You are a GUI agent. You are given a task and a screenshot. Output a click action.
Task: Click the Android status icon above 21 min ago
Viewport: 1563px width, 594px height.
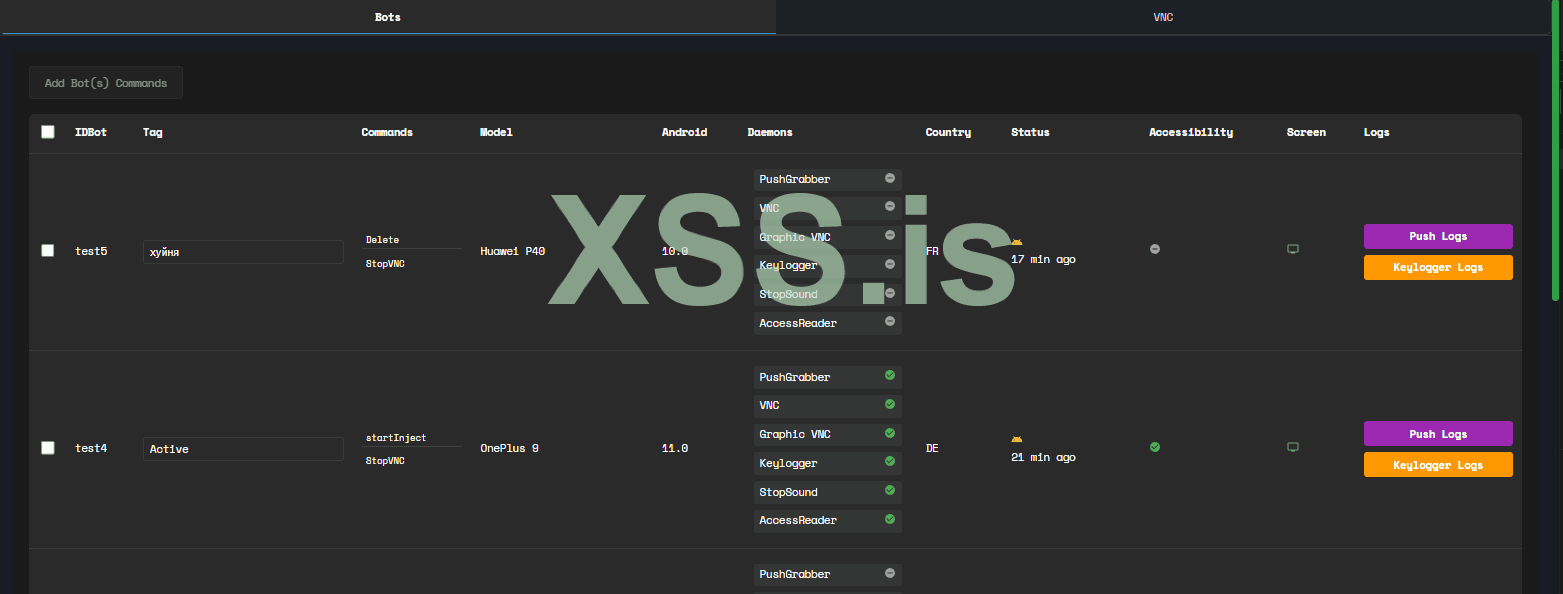(1017, 440)
